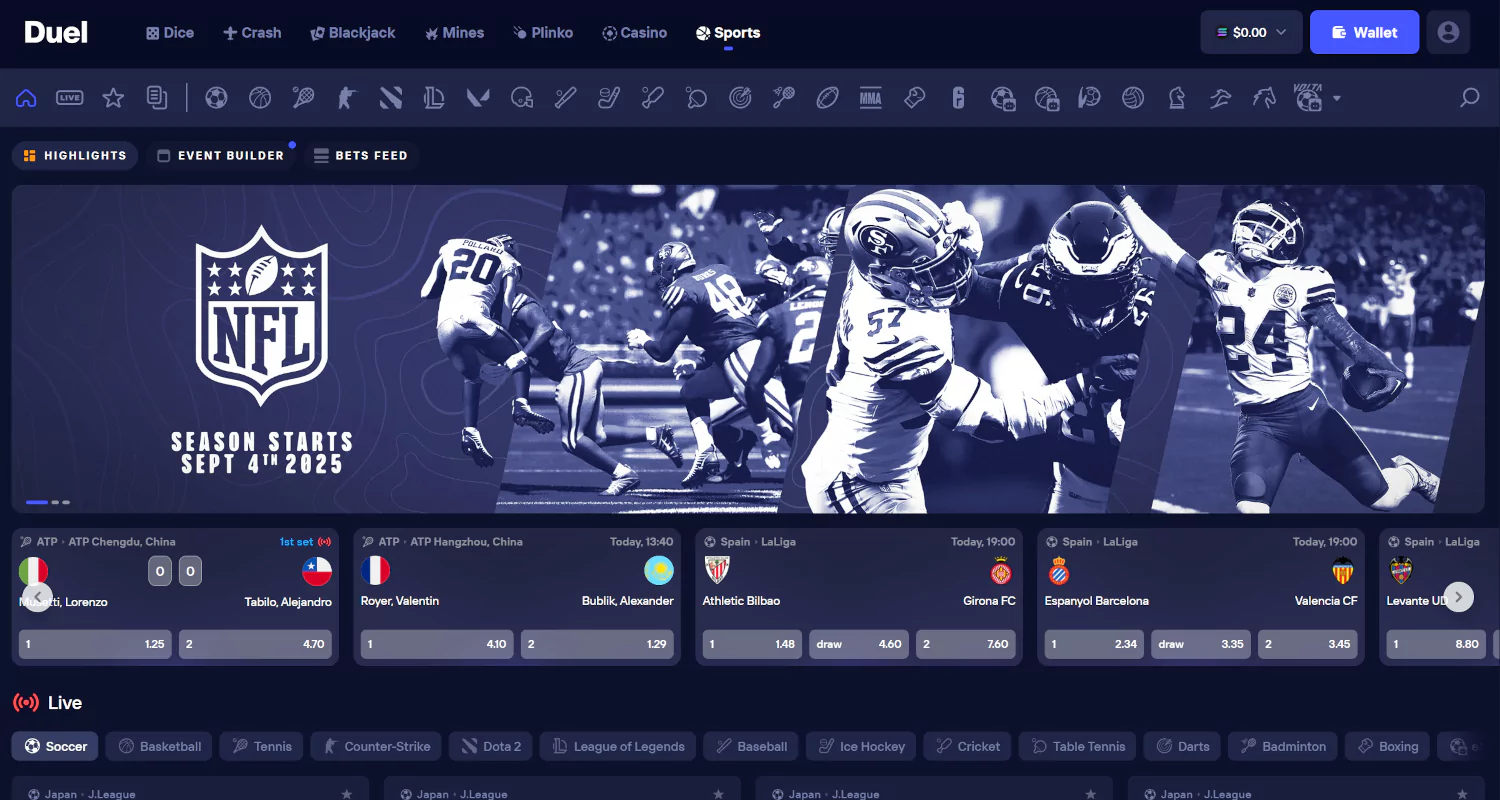Open the Blackjack game tab
Viewport: 1500px width, 800px height.
click(x=353, y=32)
